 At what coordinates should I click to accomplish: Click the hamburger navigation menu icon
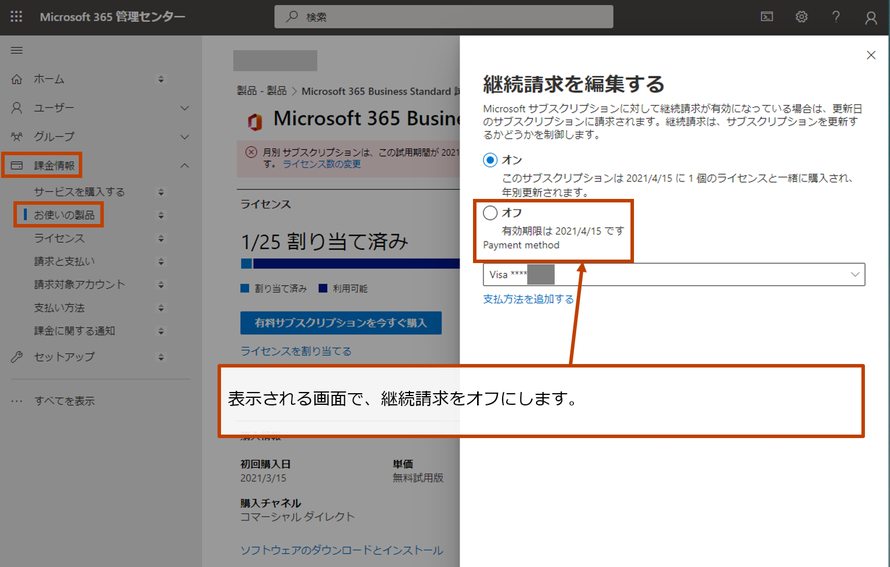pos(16,49)
